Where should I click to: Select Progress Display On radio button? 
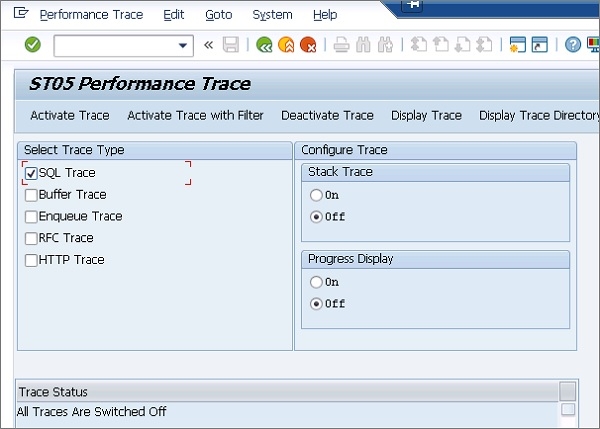(316, 282)
